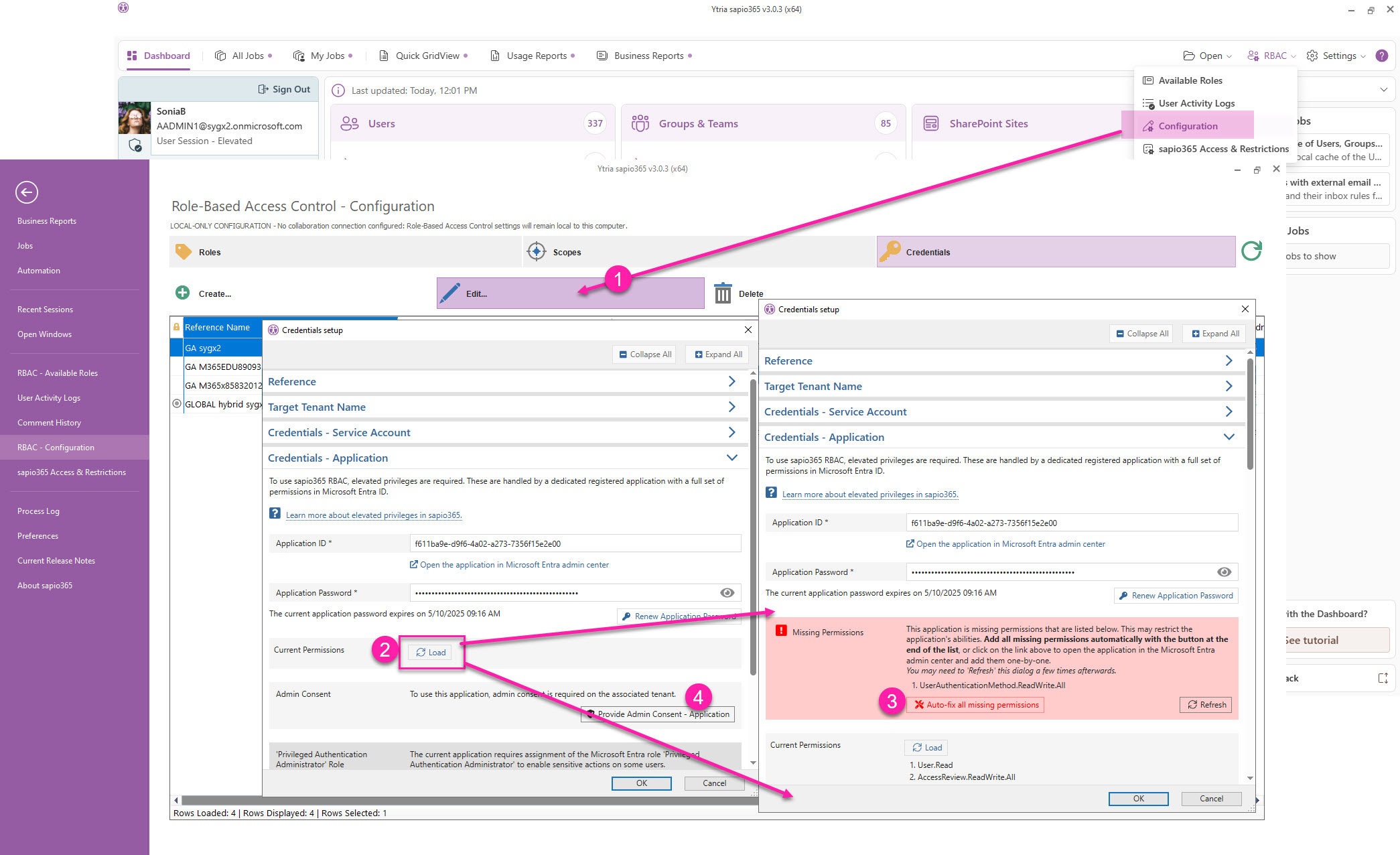Open the RBAC dropdown menu
This screenshot has width=1400, height=855.
[x=1269, y=56]
